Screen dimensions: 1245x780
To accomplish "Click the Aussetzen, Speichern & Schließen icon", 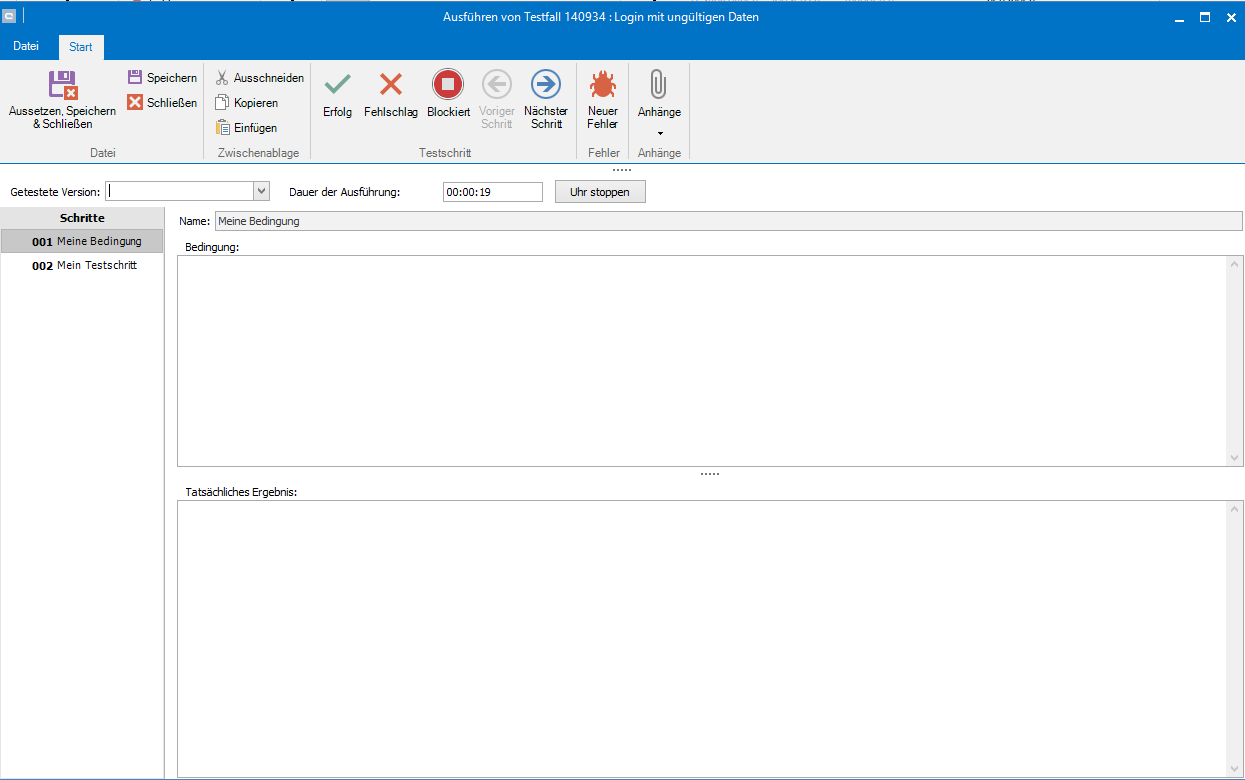I will (62, 86).
